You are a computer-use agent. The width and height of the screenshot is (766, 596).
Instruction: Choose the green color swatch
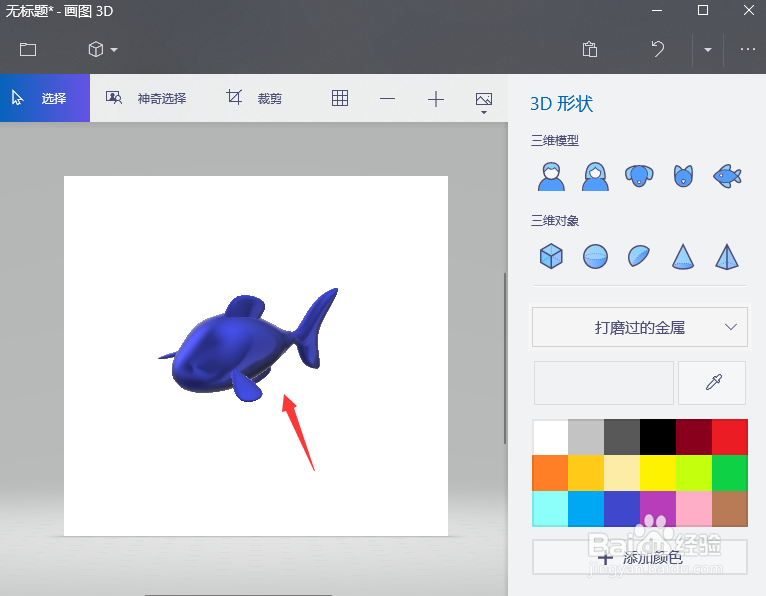(x=730, y=473)
